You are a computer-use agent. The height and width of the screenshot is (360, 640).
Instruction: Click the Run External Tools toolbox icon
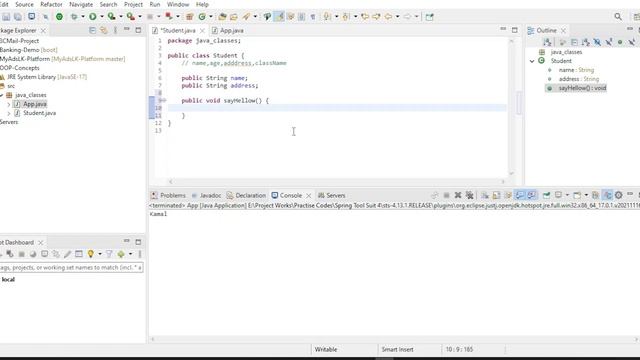point(130,17)
